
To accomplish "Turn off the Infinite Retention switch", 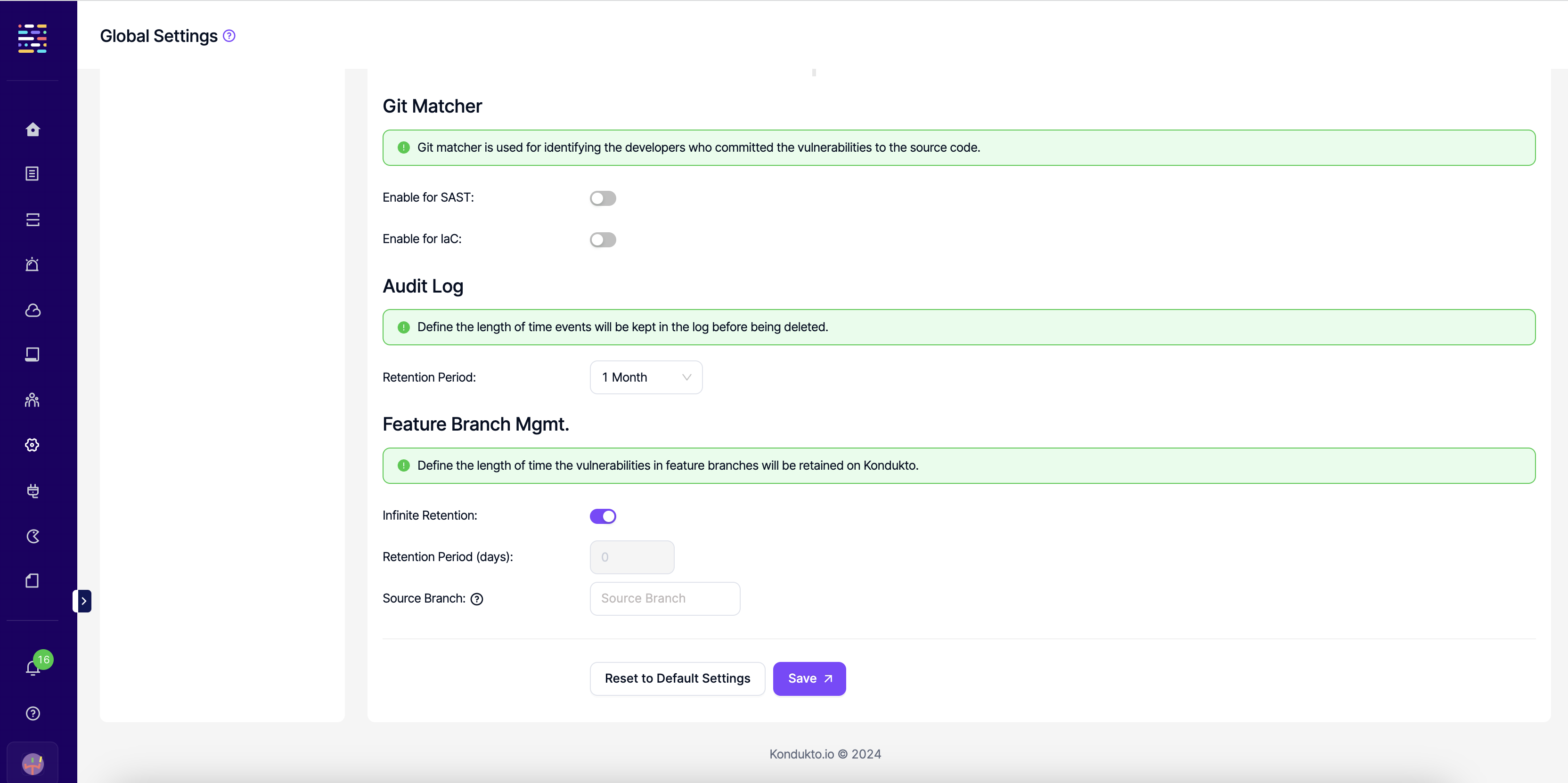I will tap(603, 516).
